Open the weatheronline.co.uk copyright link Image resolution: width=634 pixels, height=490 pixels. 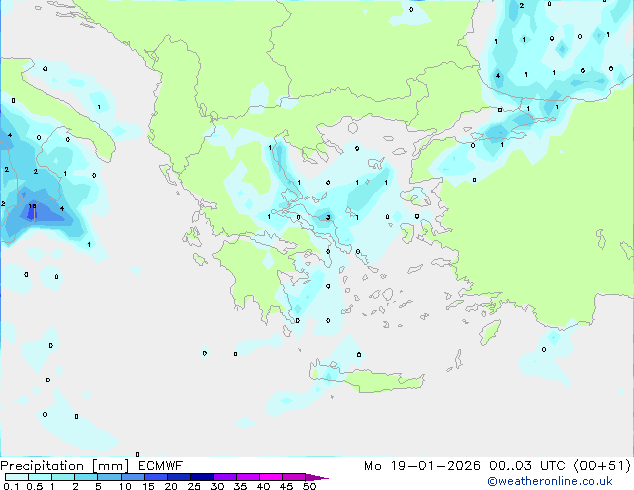coord(550,481)
